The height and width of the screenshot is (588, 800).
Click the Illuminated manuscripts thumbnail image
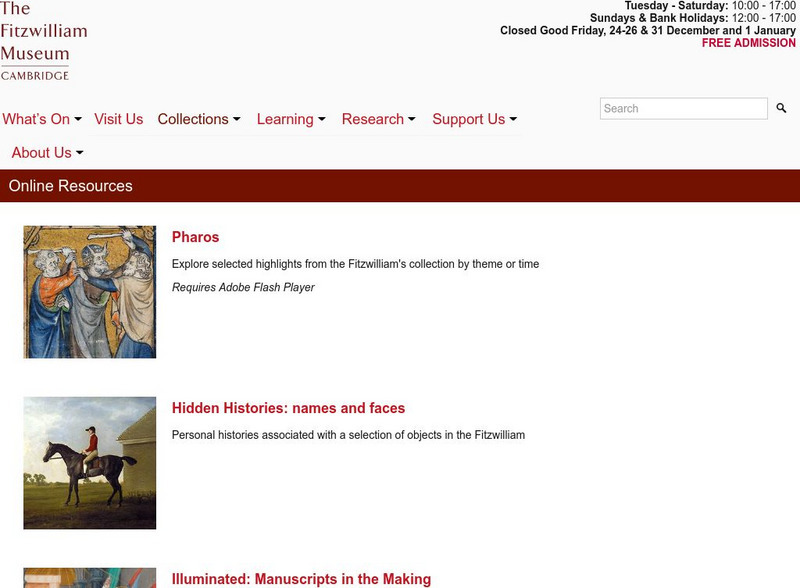coord(90,578)
